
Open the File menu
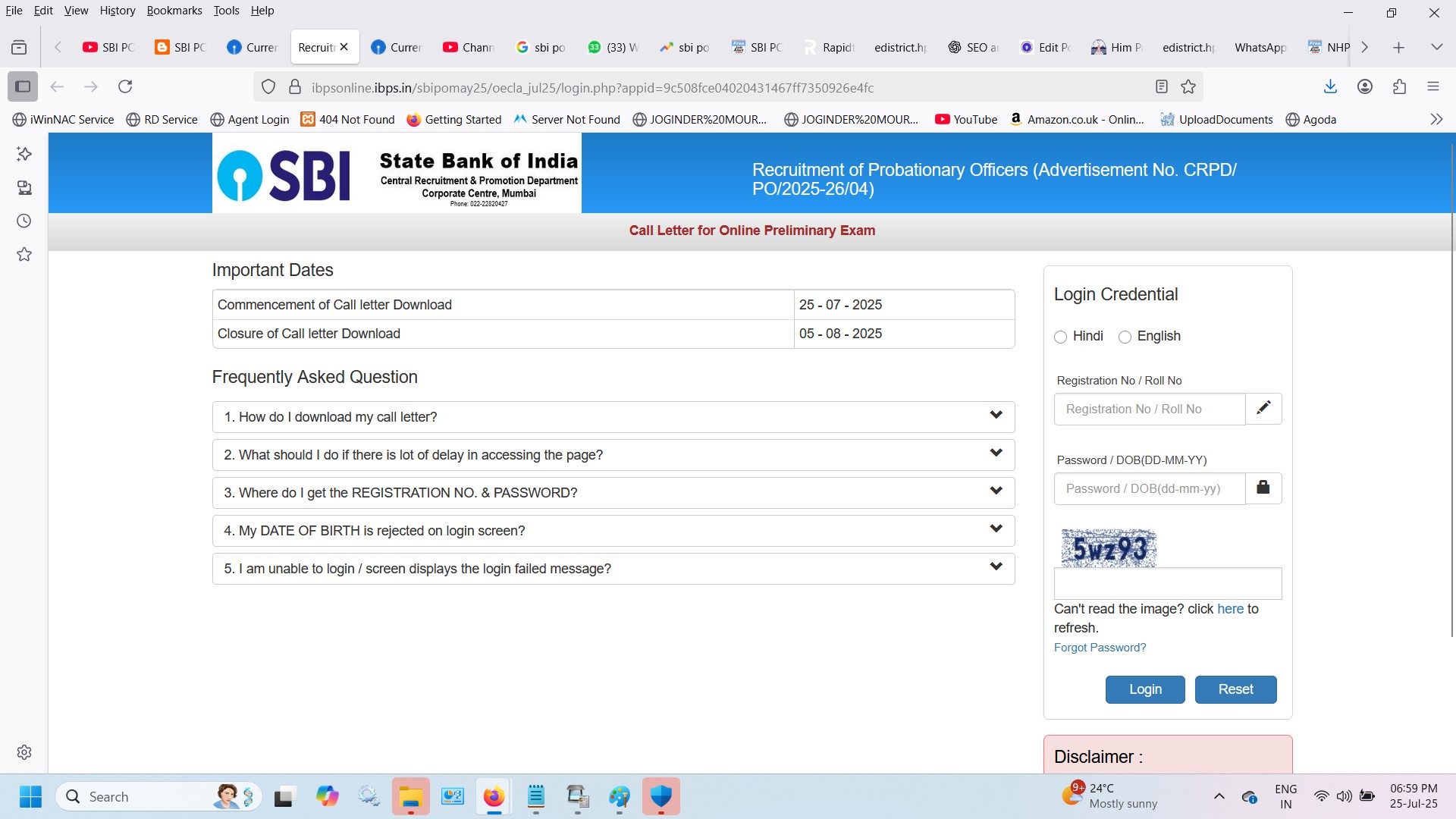pos(14,11)
